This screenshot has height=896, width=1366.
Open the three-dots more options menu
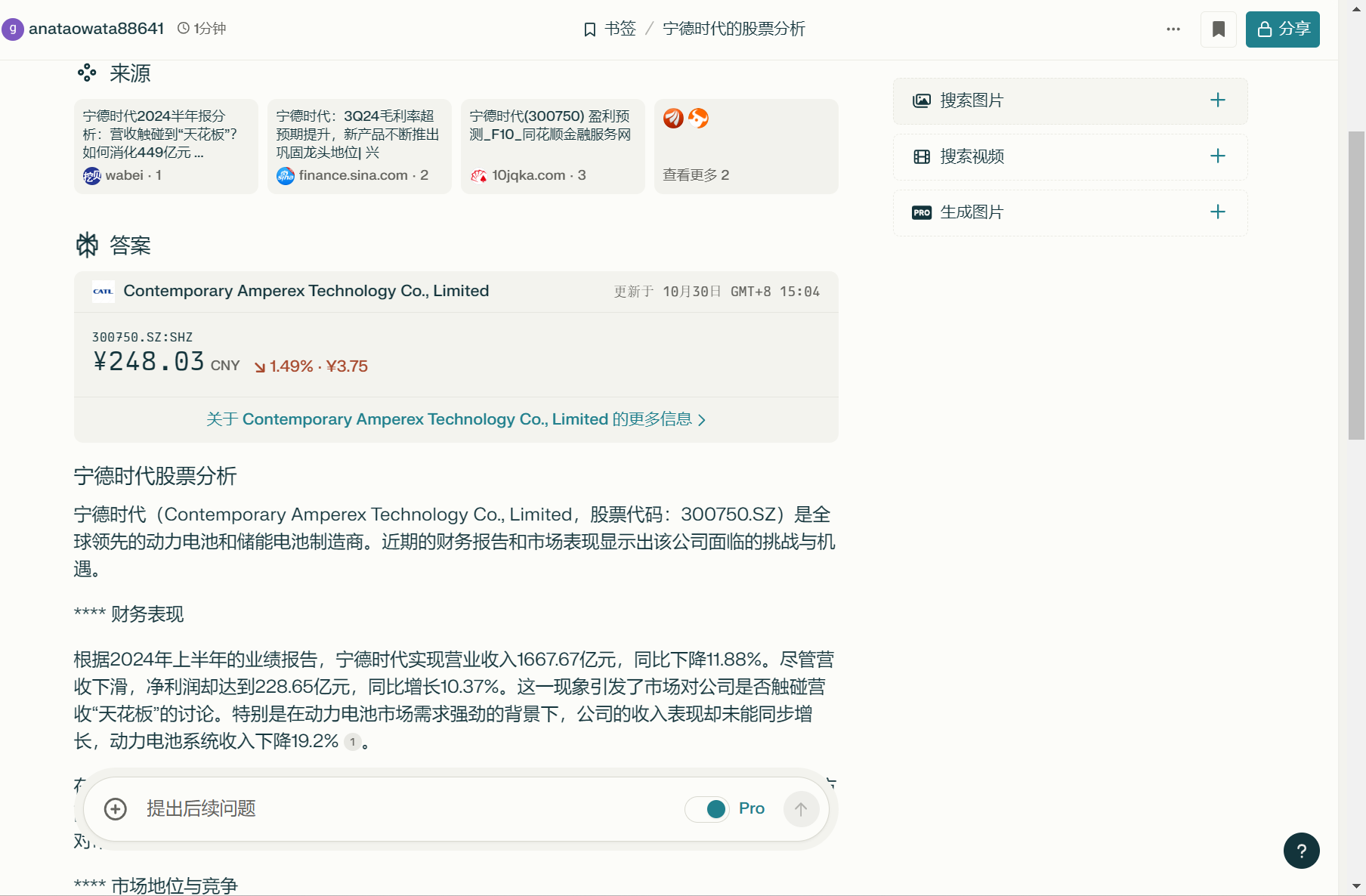1173,29
